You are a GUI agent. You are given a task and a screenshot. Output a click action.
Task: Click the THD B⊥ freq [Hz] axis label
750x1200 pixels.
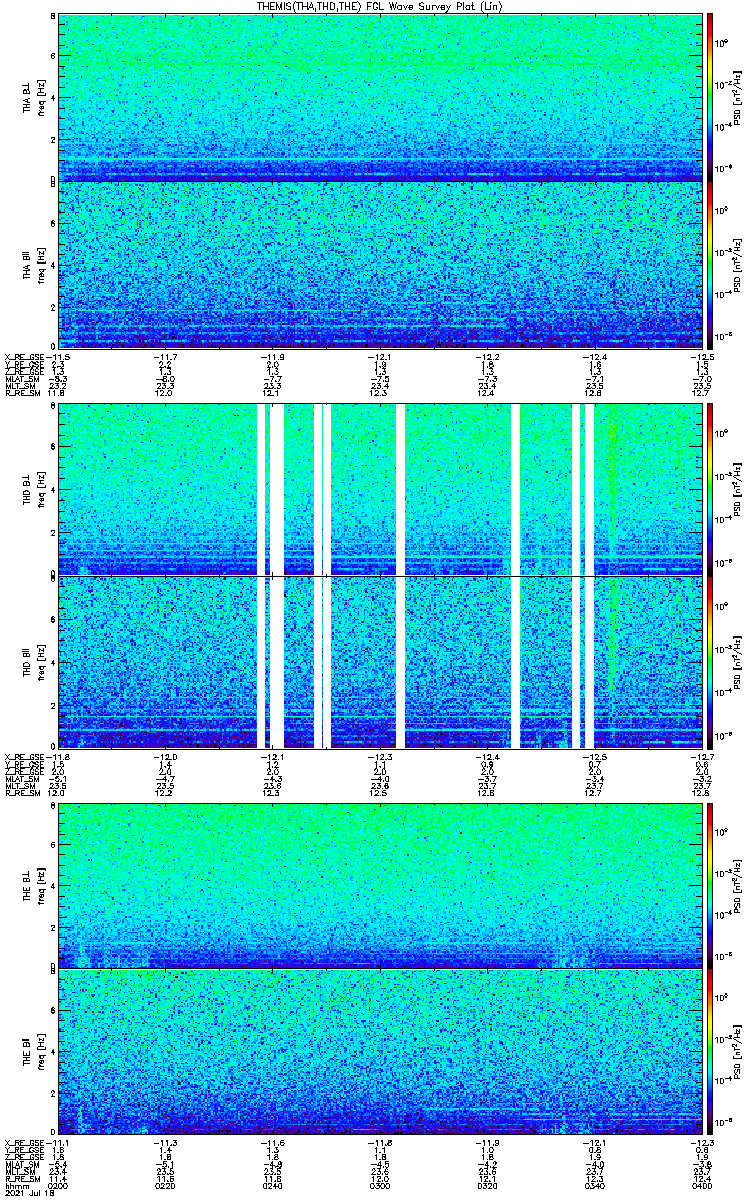point(42,490)
